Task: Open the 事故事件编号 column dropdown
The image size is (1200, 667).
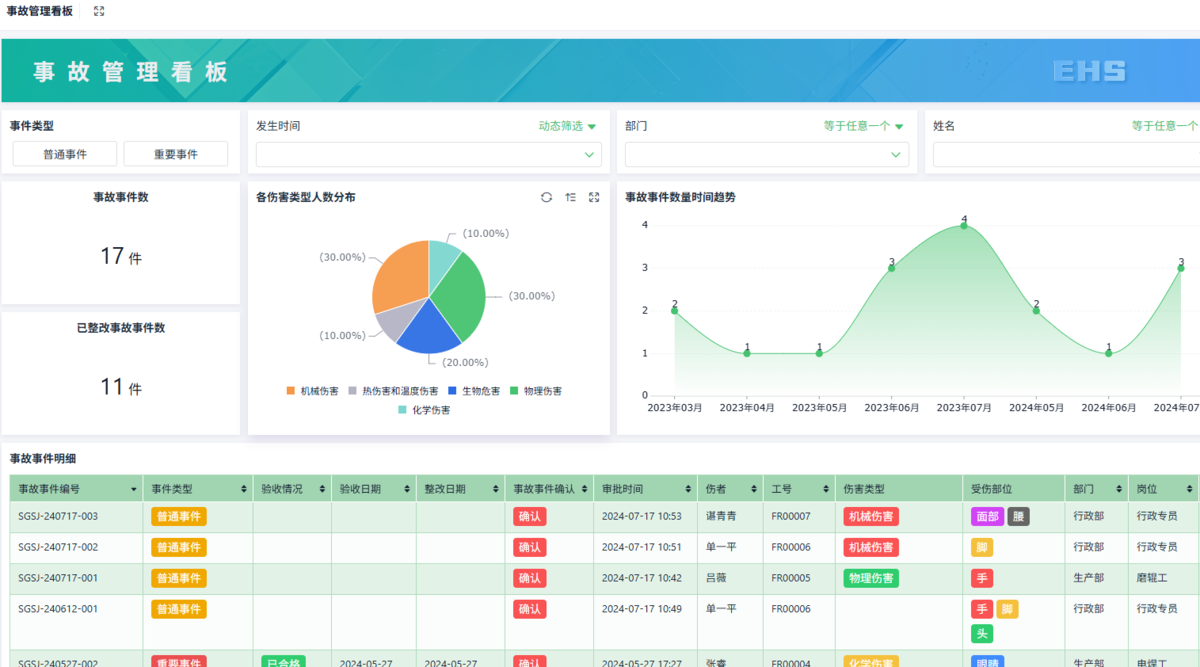Action: pos(134,489)
